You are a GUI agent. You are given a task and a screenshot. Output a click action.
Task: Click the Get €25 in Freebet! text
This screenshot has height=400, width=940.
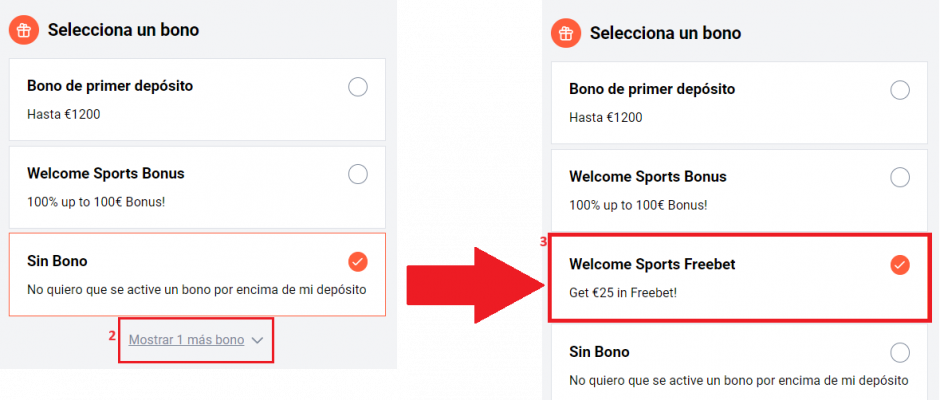[x=623, y=293]
